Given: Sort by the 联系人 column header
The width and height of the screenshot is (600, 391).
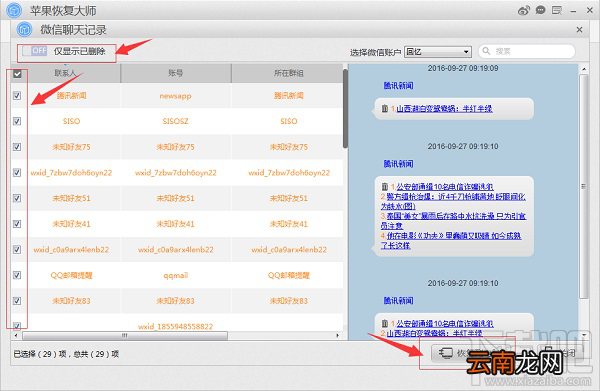Looking at the screenshot, I should pos(65,73).
